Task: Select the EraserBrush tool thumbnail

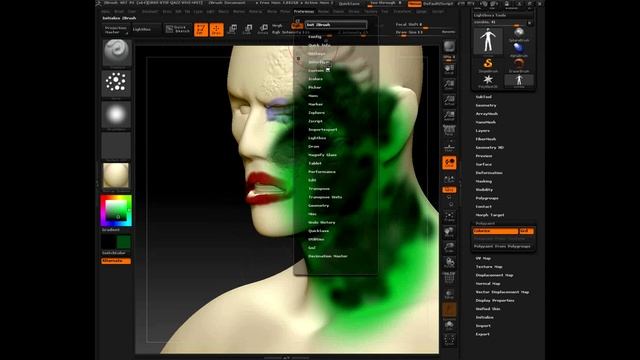Action: (x=519, y=64)
